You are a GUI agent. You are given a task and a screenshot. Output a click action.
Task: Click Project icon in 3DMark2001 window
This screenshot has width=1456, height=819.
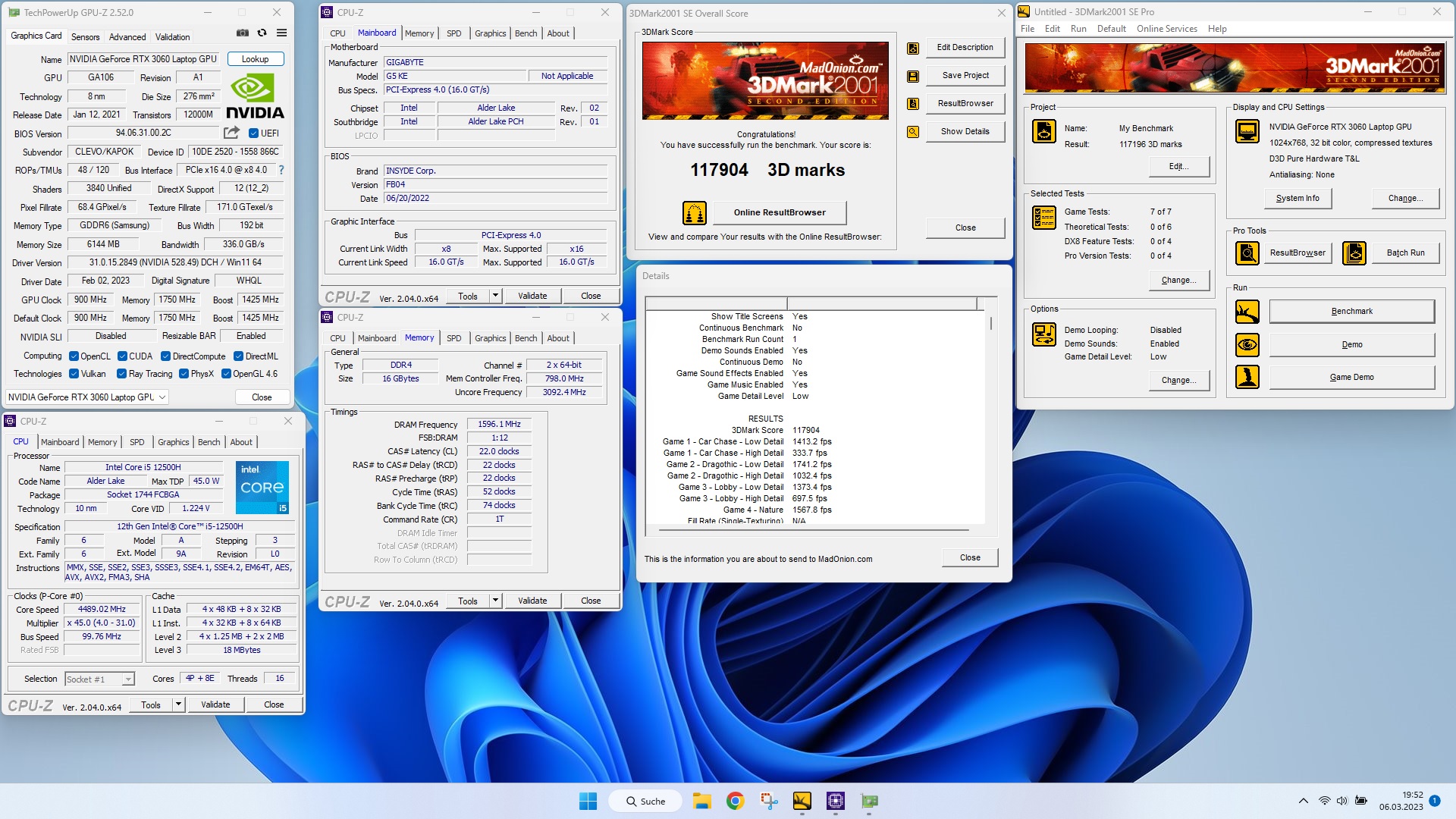(1044, 131)
